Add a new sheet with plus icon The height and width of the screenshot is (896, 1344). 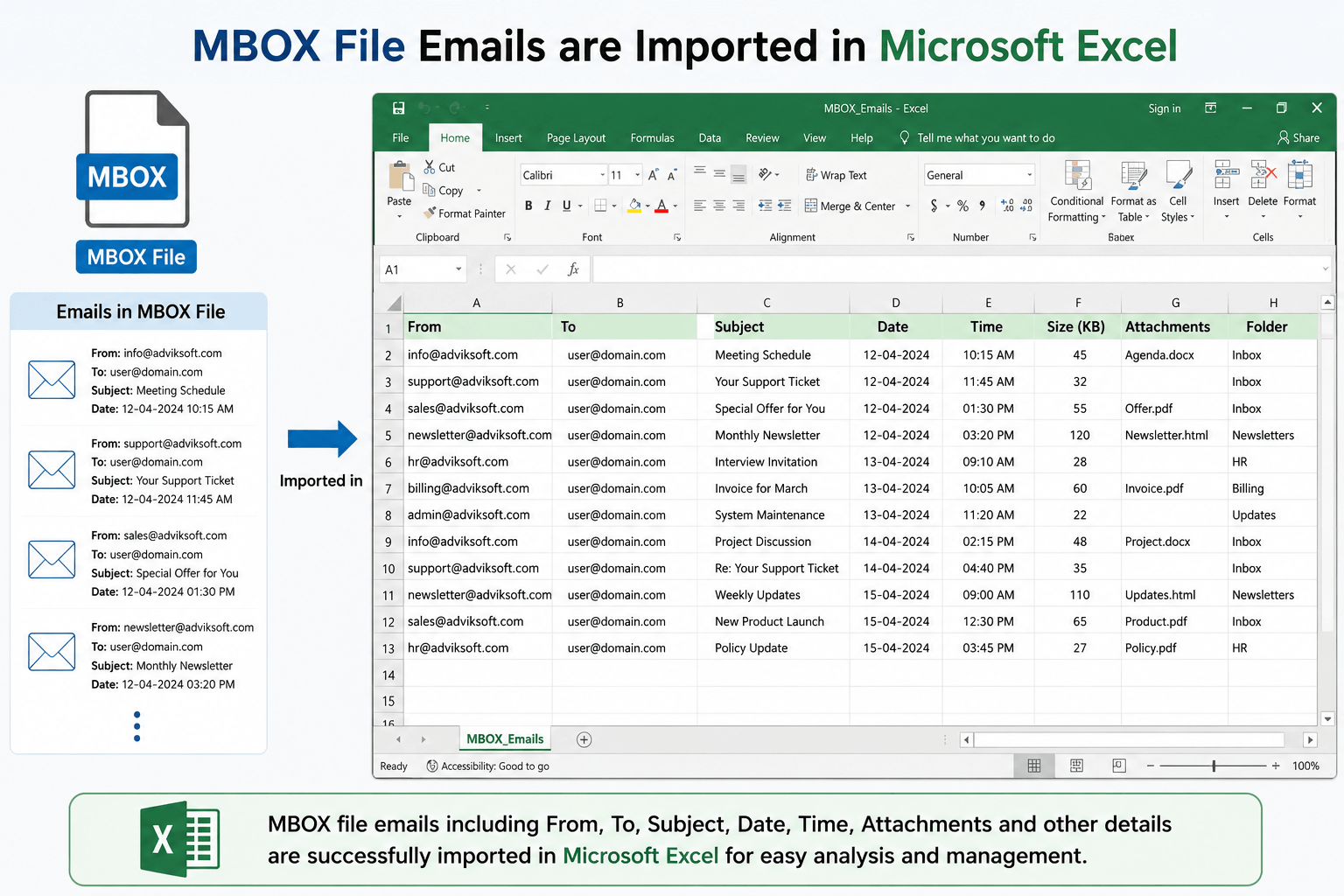pyautogui.click(x=584, y=739)
